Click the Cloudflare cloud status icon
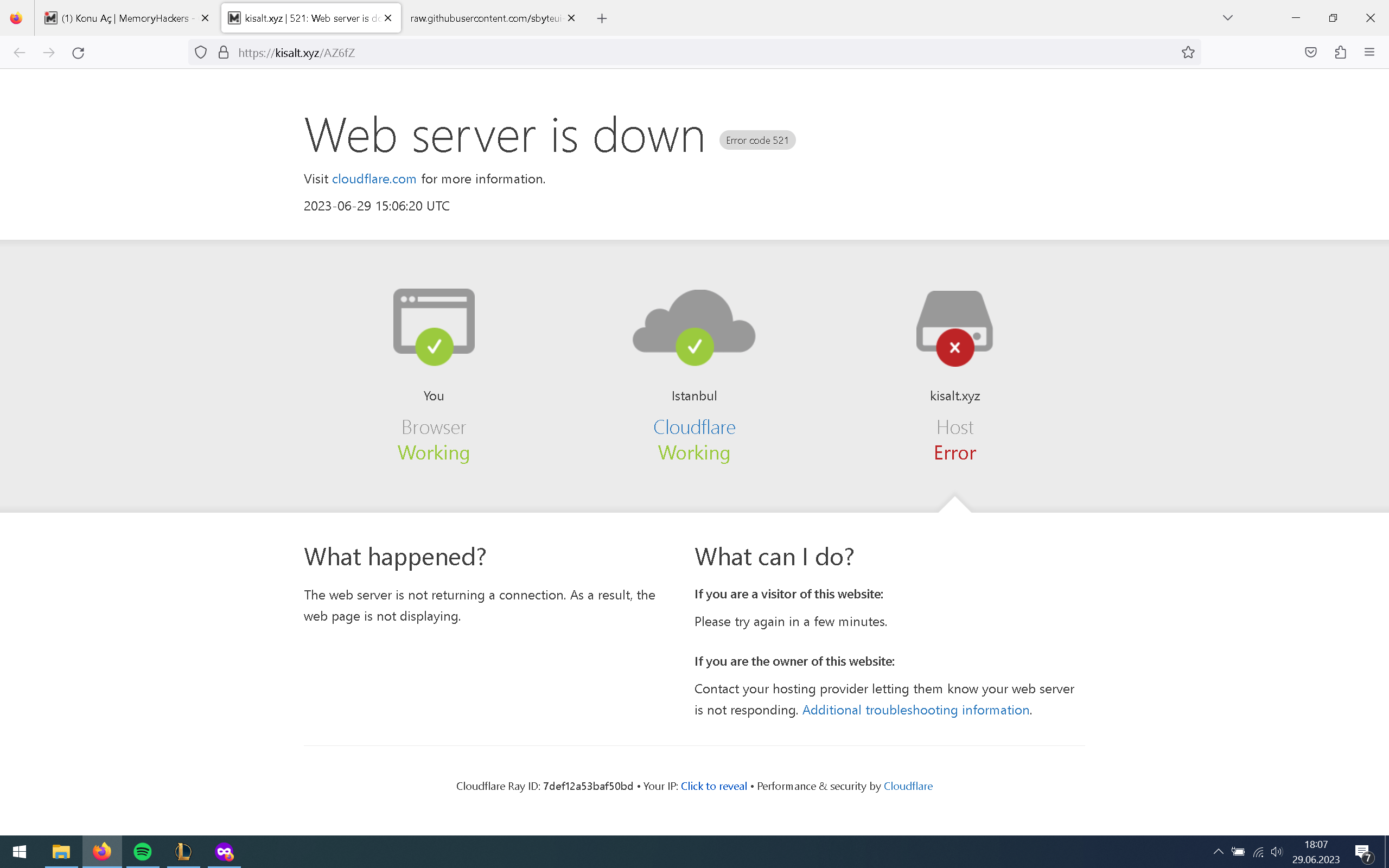 694,327
